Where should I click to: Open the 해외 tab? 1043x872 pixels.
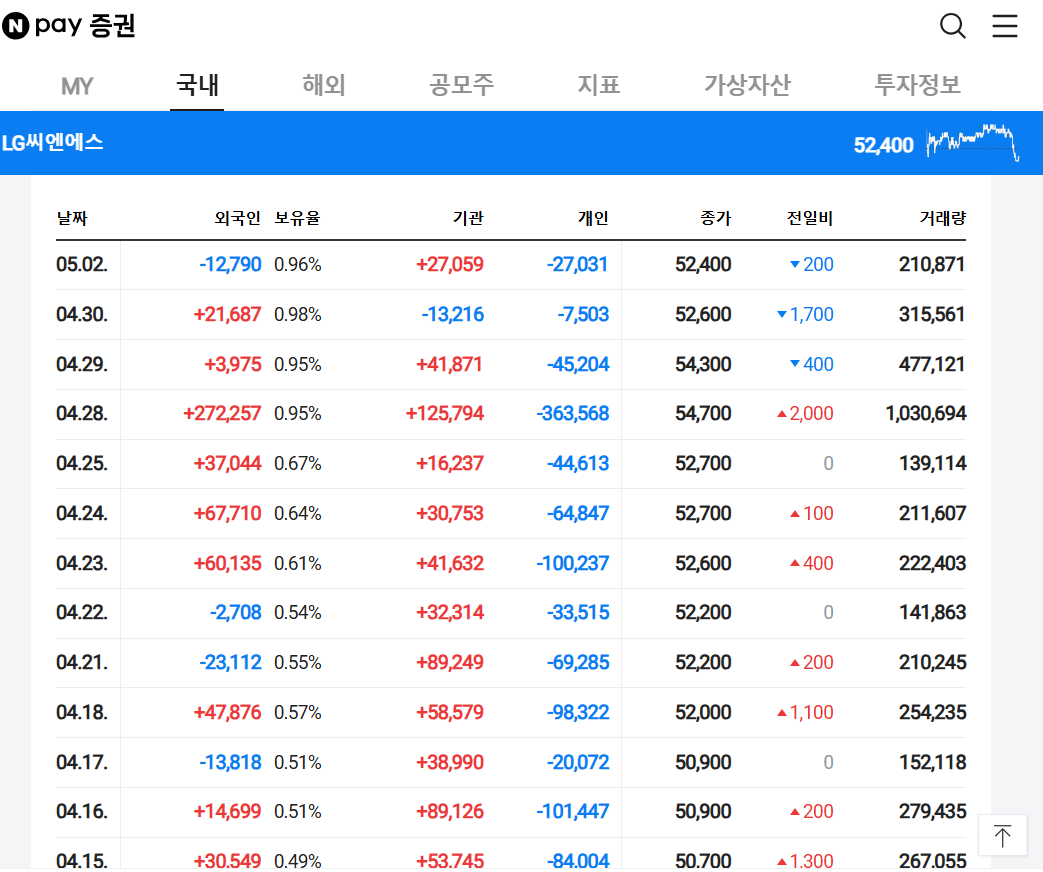click(x=324, y=85)
